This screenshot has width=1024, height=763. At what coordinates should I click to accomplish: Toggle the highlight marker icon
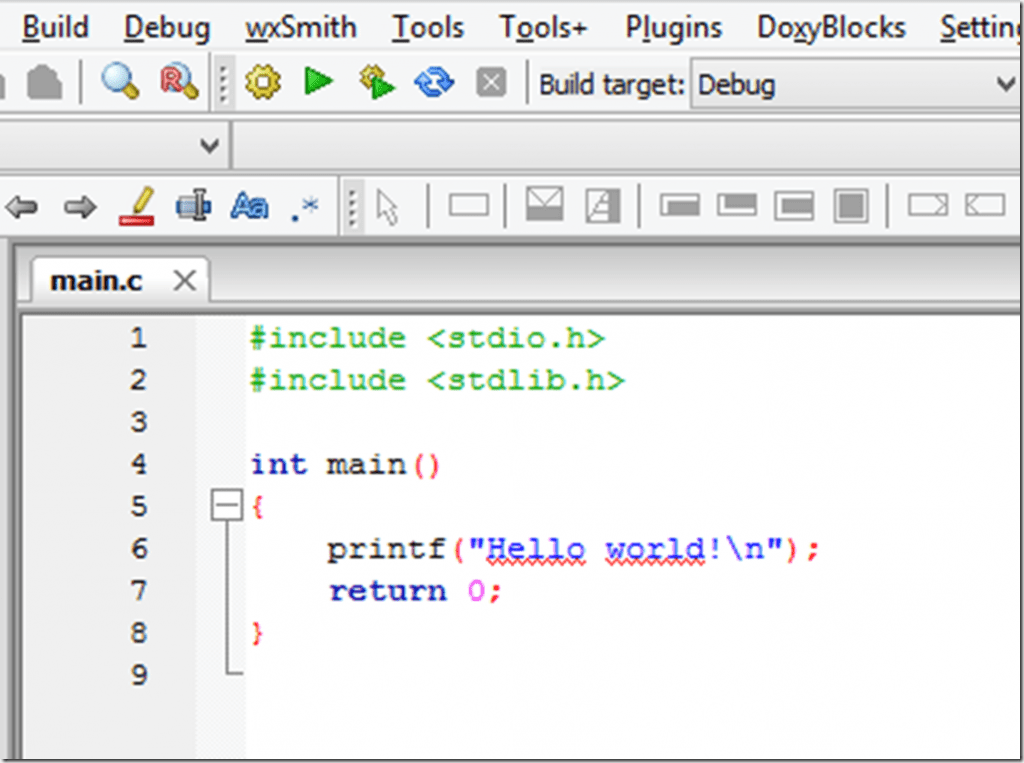137,206
